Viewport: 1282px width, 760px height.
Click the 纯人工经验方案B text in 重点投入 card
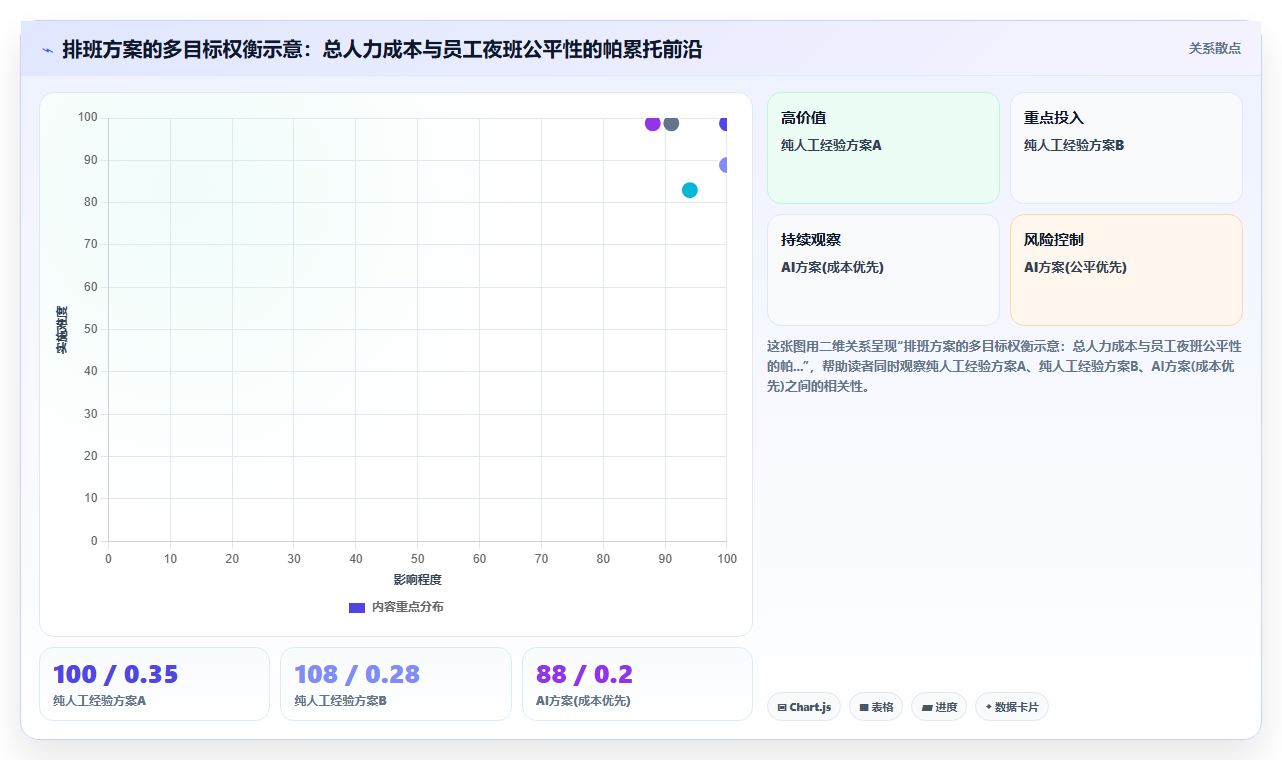pyautogui.click(x=1074, y=145)
